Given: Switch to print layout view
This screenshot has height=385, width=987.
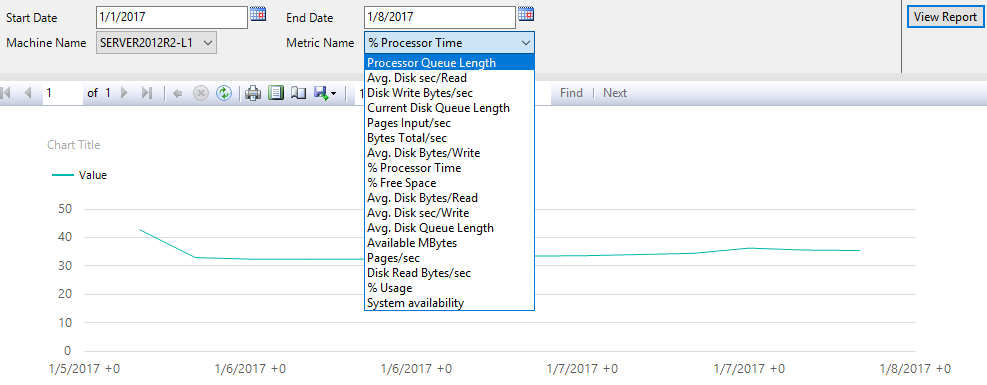Looking at the screenshot, I should point(276,93).
